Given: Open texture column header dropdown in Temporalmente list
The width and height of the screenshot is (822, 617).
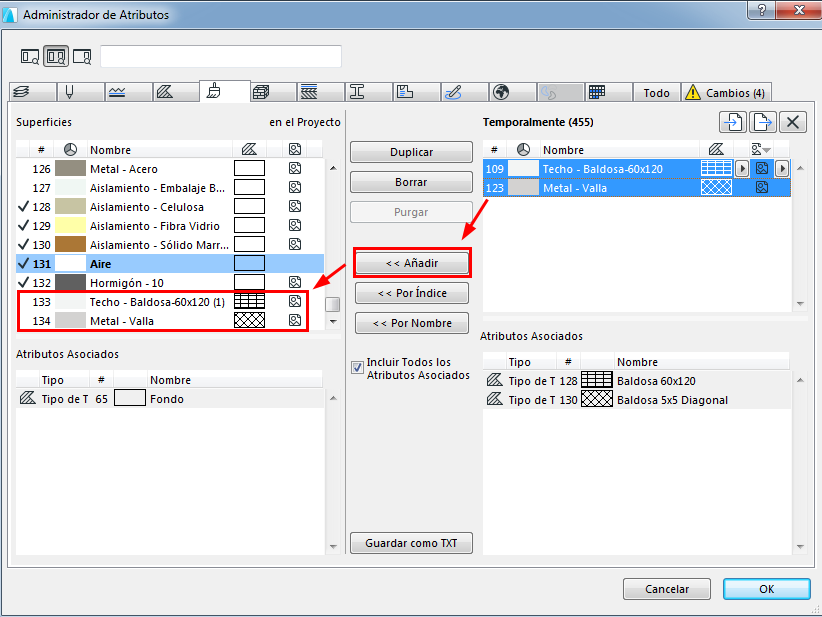Looking at the screenshot, I should coord(761,150).
